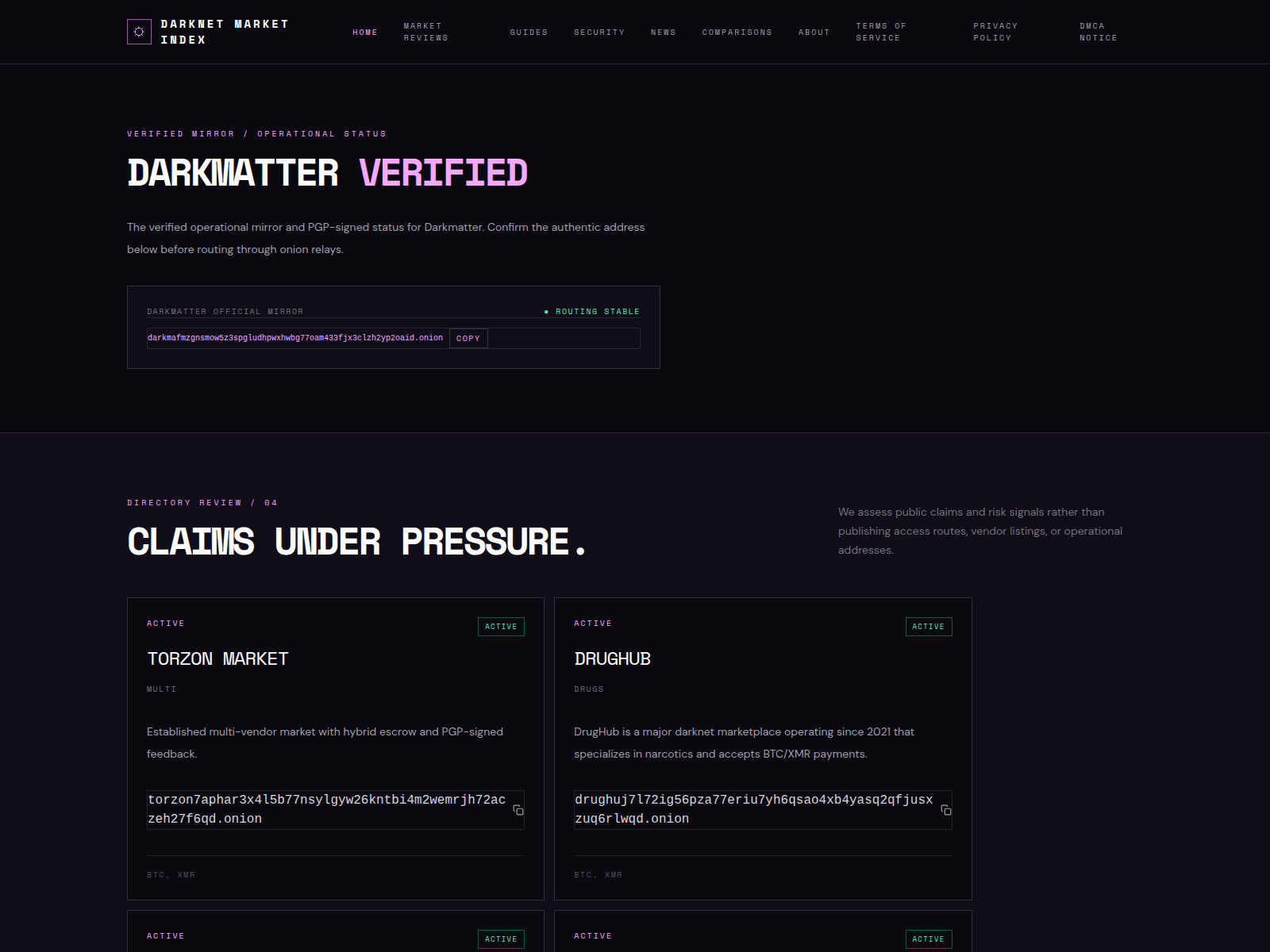The height and width of the screenshot is (952, 1270).
Task: Click the 'Directory Review / 04' label
Action: [x=202, y=503]
